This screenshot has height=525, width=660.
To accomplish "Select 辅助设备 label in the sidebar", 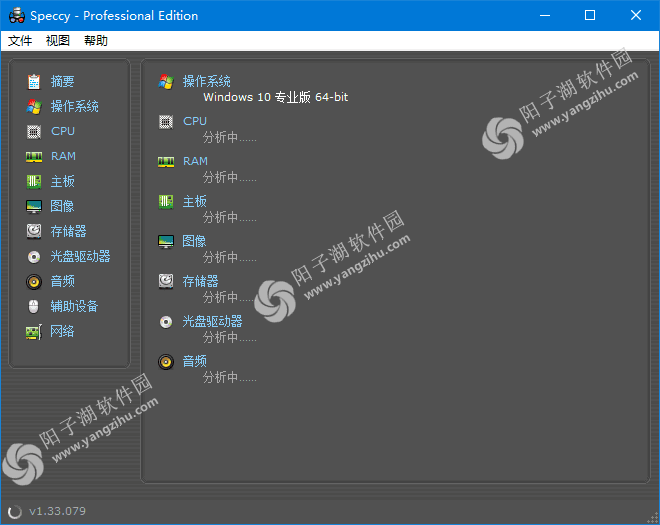I will [x=75, y=306].
